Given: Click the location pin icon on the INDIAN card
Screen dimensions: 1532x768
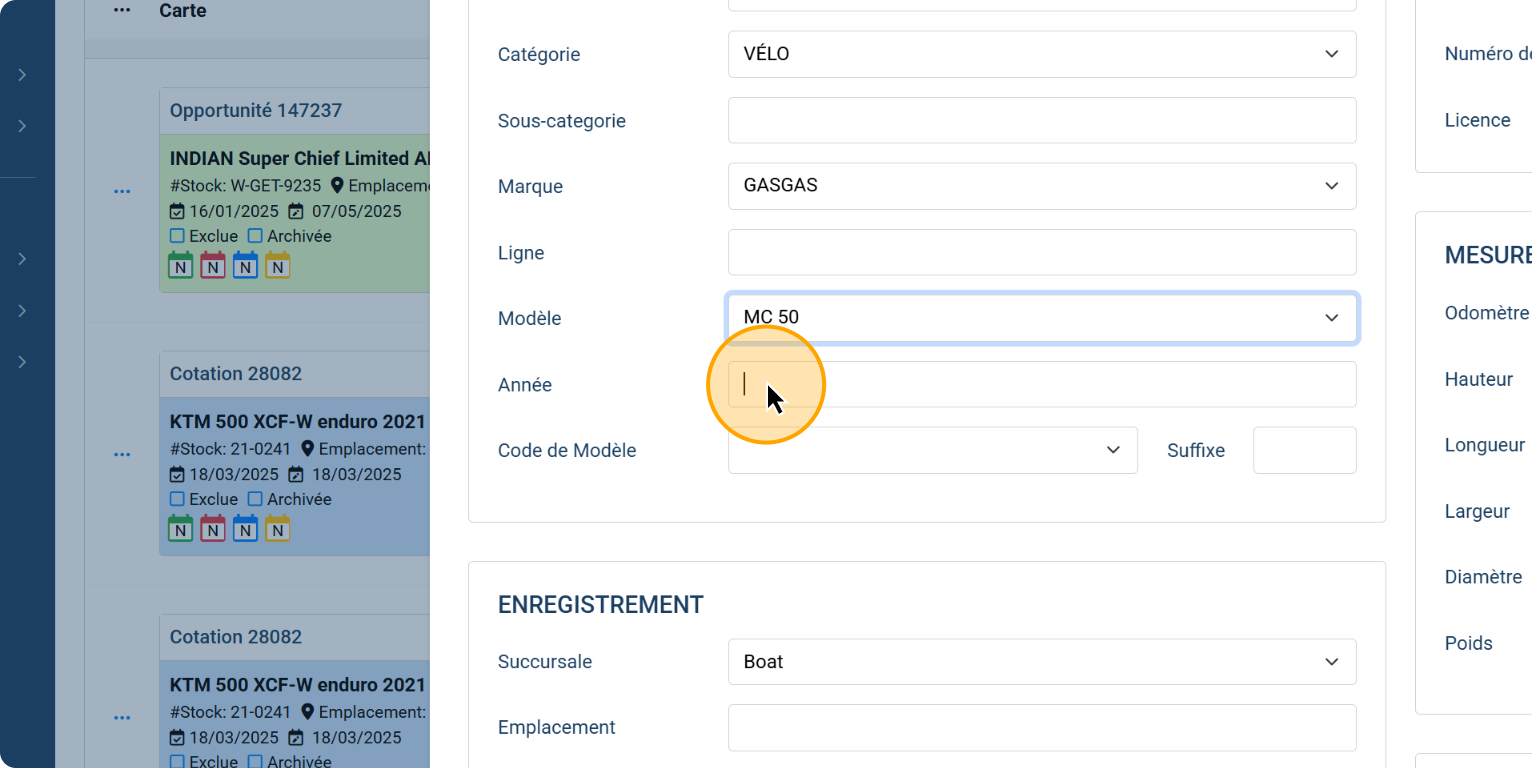Looking at the screenshot, I should 337,185.
